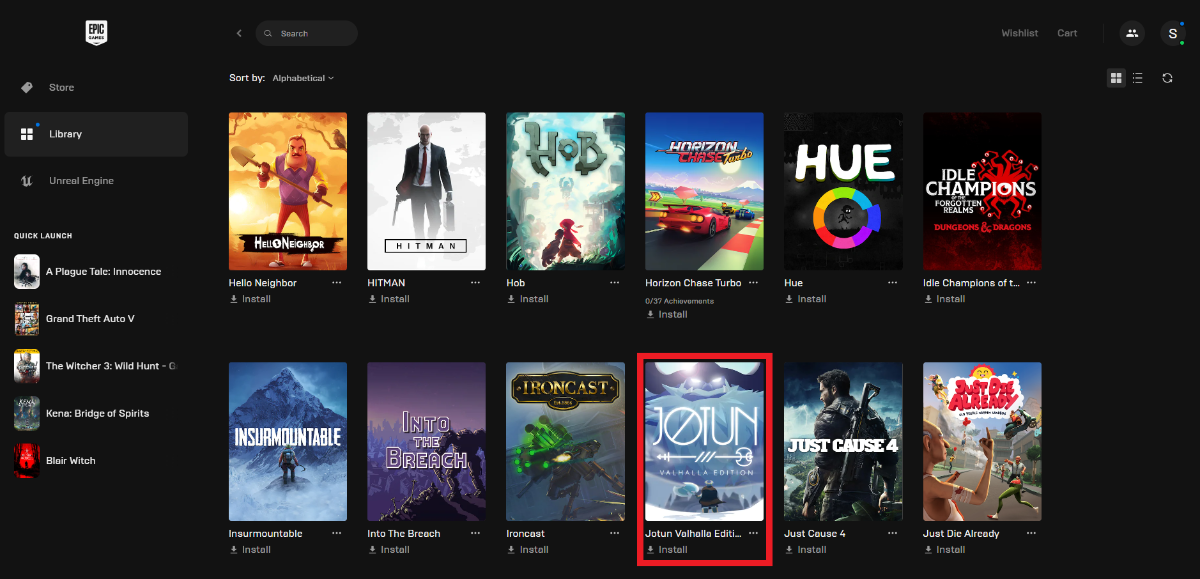Open the Jotun Valhalla Edition cover art

pos(704,441)
